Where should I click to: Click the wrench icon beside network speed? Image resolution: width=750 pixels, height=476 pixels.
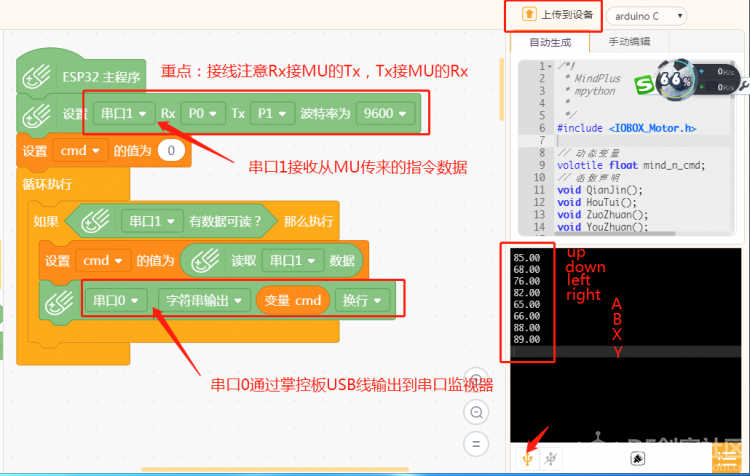point(744,86)
